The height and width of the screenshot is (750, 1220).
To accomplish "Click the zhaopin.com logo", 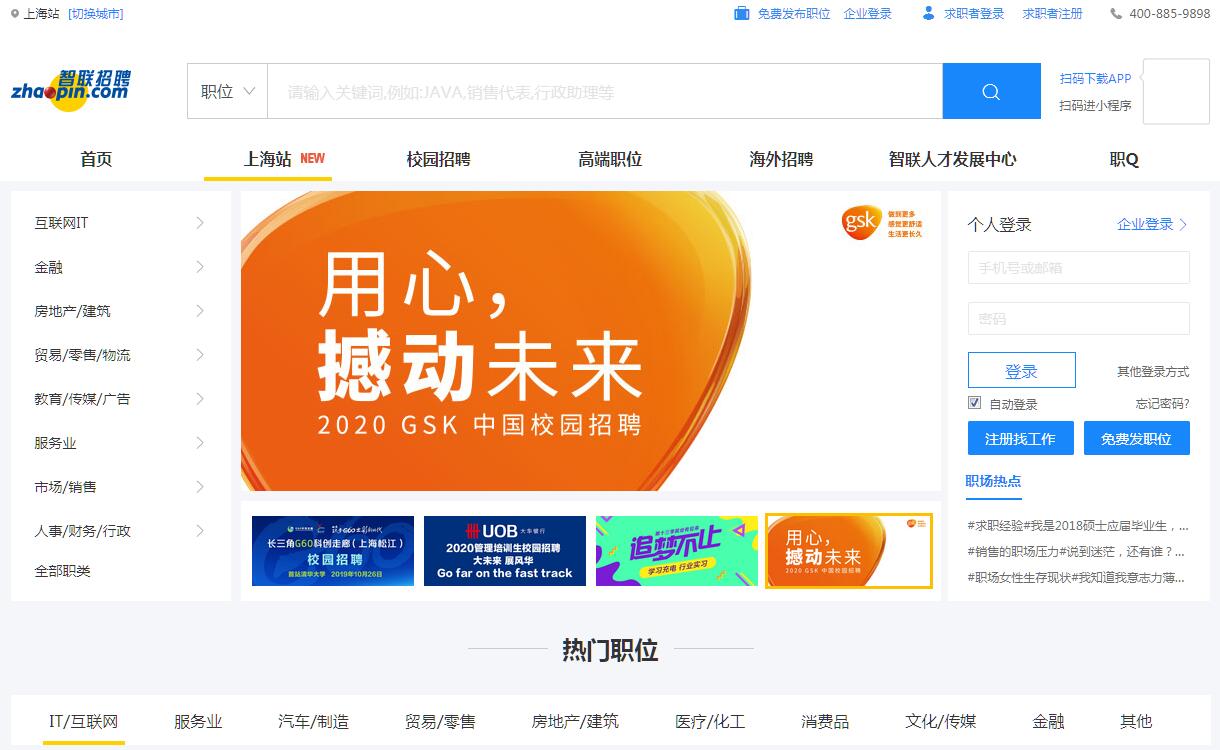I will pos(71,90).
